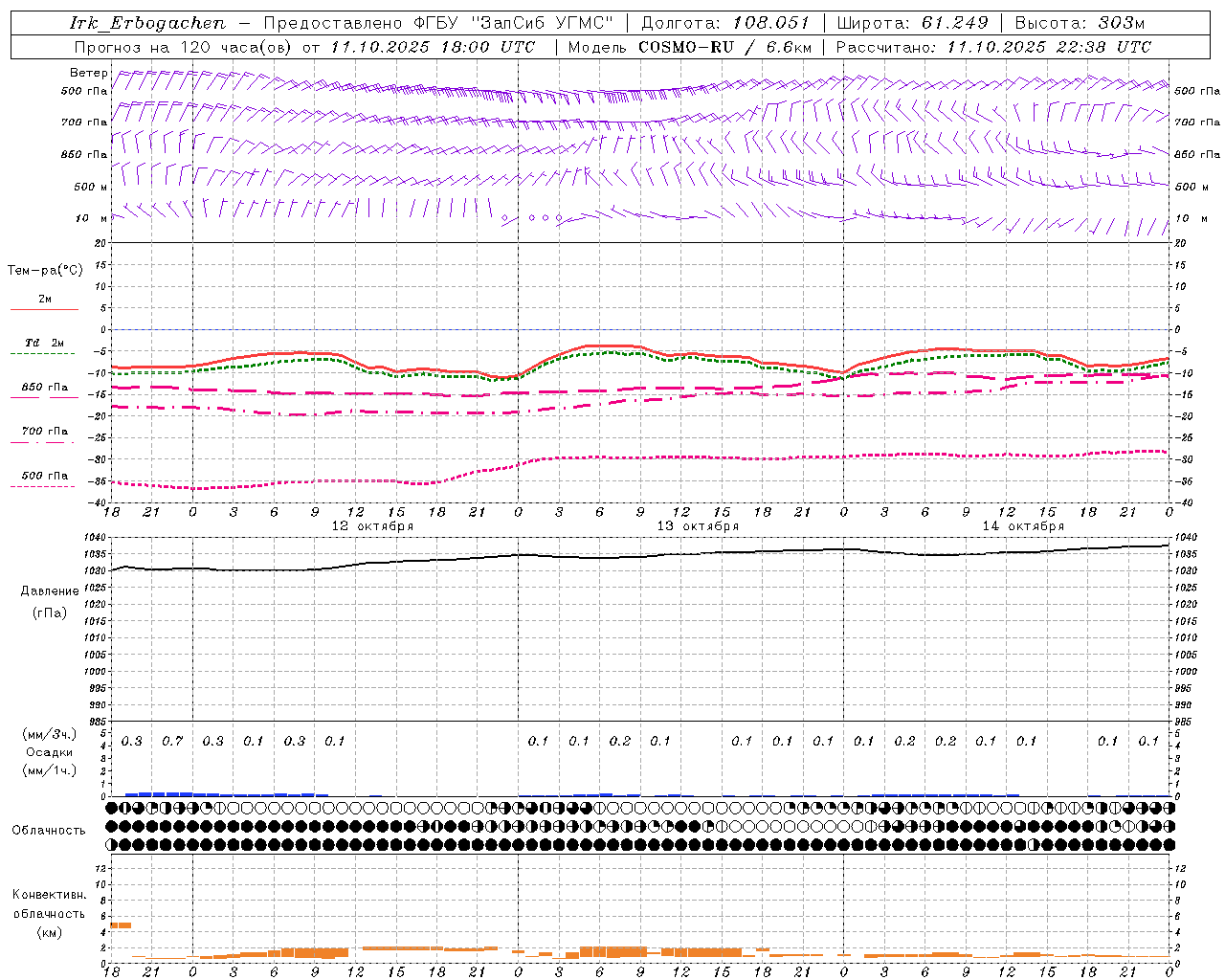
Task: Select the 'Широта: 61.249' latitude value
Action: point(912,23)
